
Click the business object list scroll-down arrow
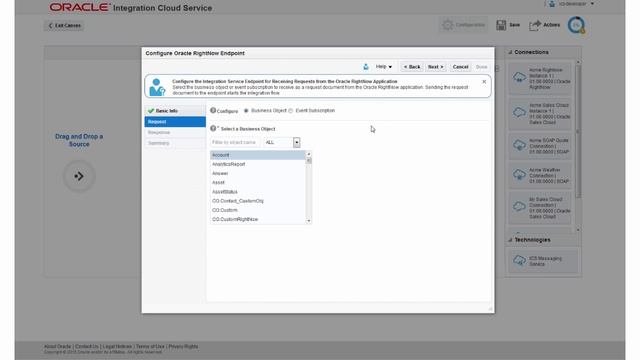click(309, 221)
